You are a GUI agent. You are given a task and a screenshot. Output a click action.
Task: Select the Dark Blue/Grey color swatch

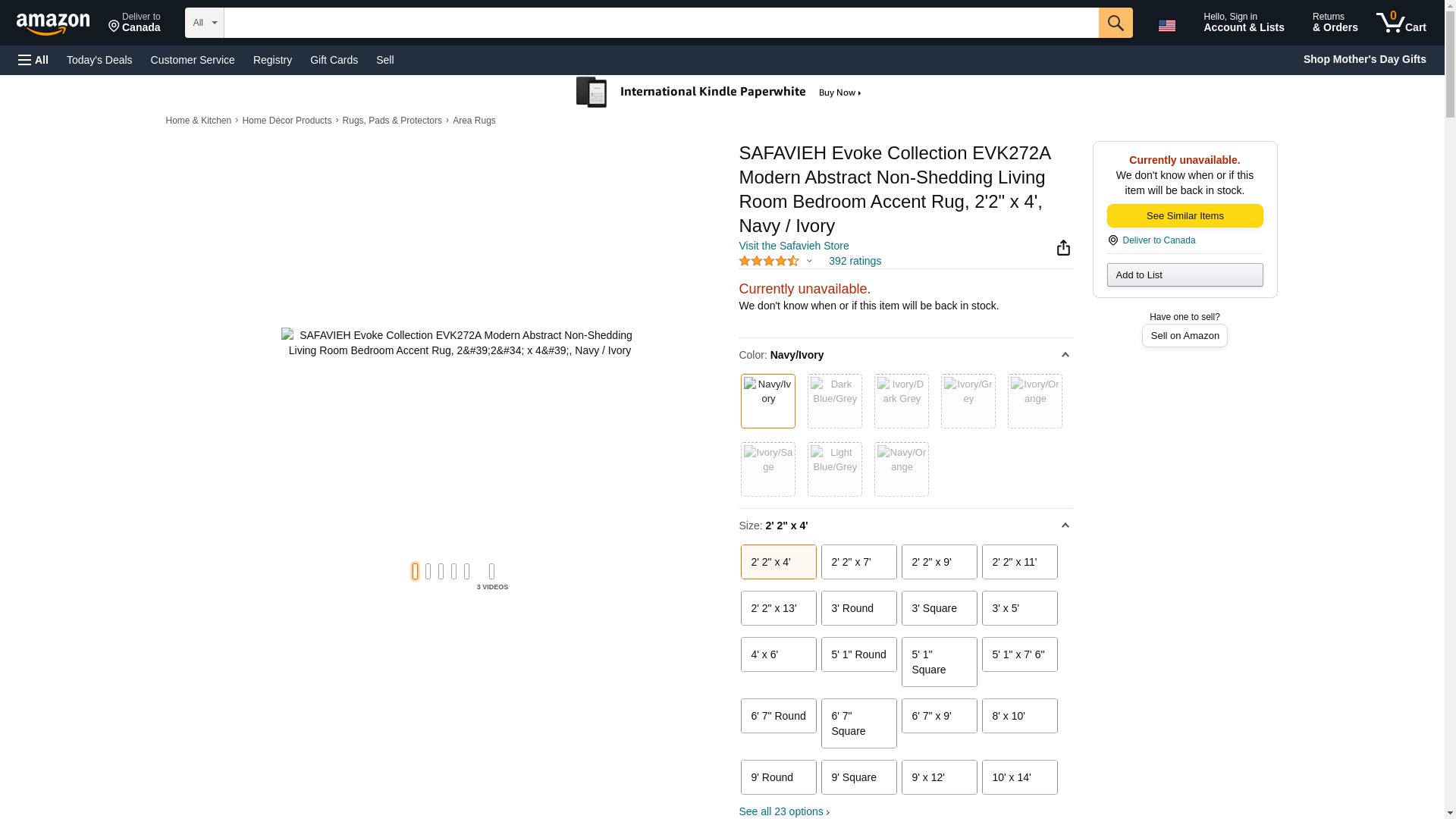pyautogui.click(x=834, y=400)
